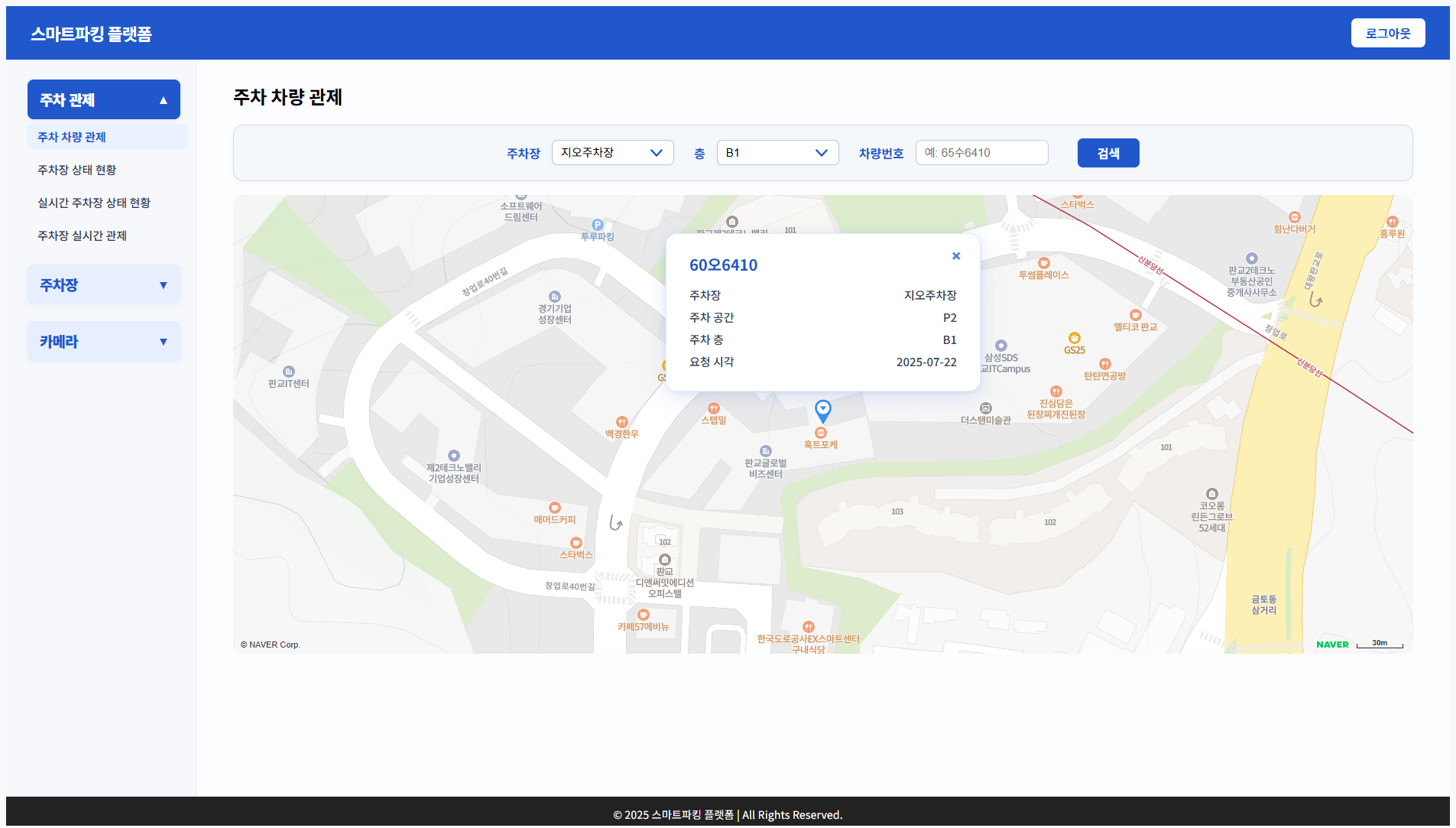This screenshot has width=1456, height=828.
Task: Click the 판교2테크노 부동산 office icon
Action: coord(1252,258)
